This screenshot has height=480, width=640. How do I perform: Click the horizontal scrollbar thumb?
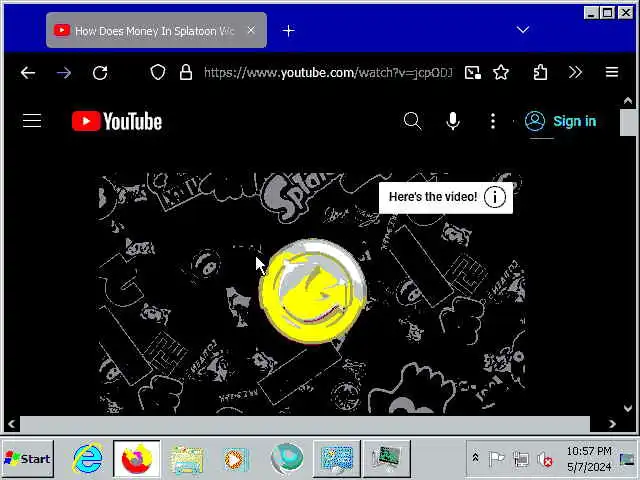(x=305, y=424)
